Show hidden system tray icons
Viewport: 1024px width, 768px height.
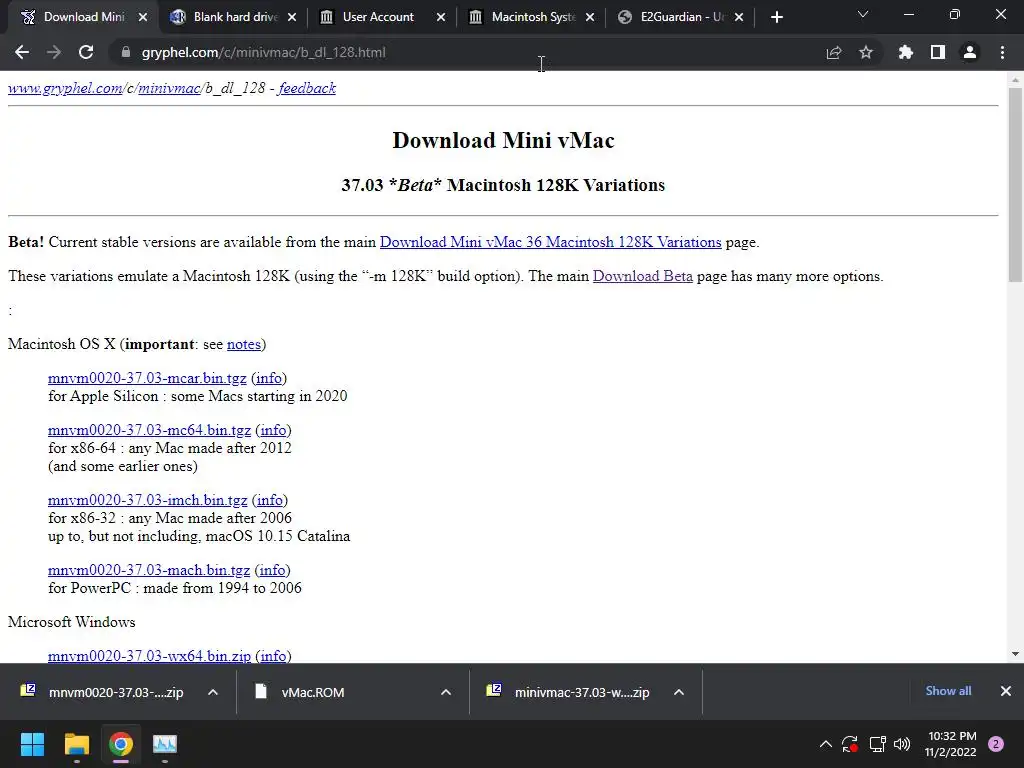pyautogui.click(x=825, y=744)
